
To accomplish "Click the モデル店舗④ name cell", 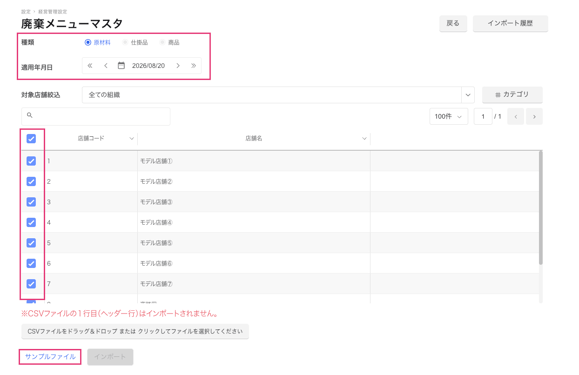I will pos(254,223).
